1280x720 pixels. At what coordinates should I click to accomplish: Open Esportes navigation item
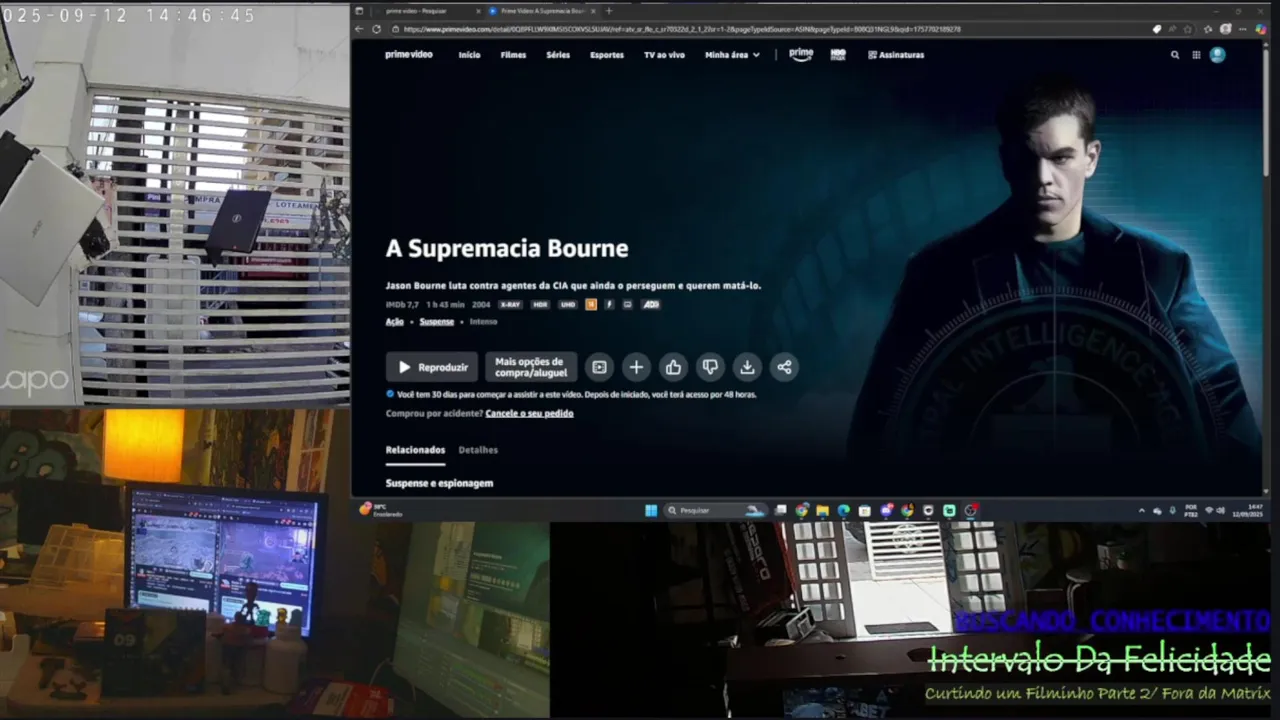coord(607,55)
